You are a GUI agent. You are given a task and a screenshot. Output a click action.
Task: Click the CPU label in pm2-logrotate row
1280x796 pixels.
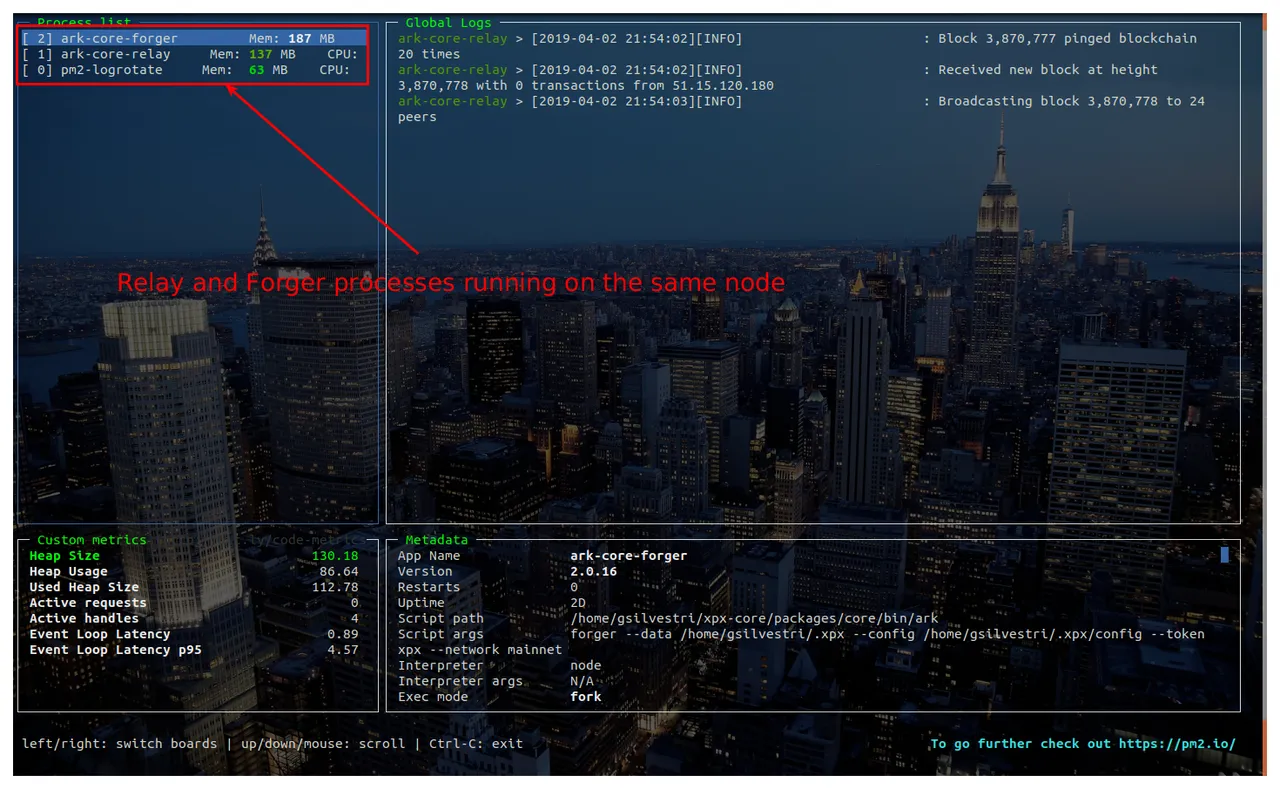click(334, 70)
